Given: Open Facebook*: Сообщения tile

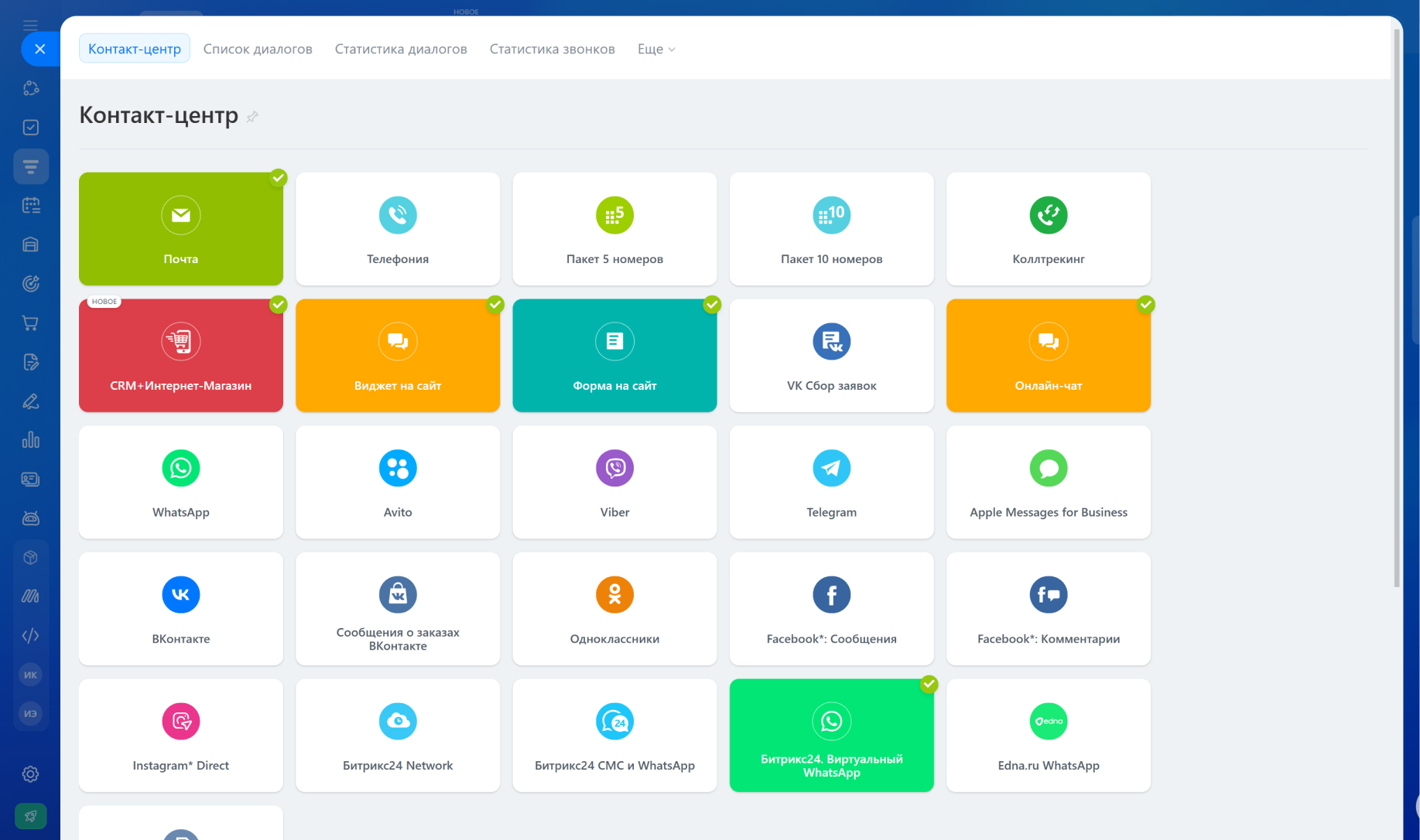Looking at the screenshot, I should pos(831,609).
